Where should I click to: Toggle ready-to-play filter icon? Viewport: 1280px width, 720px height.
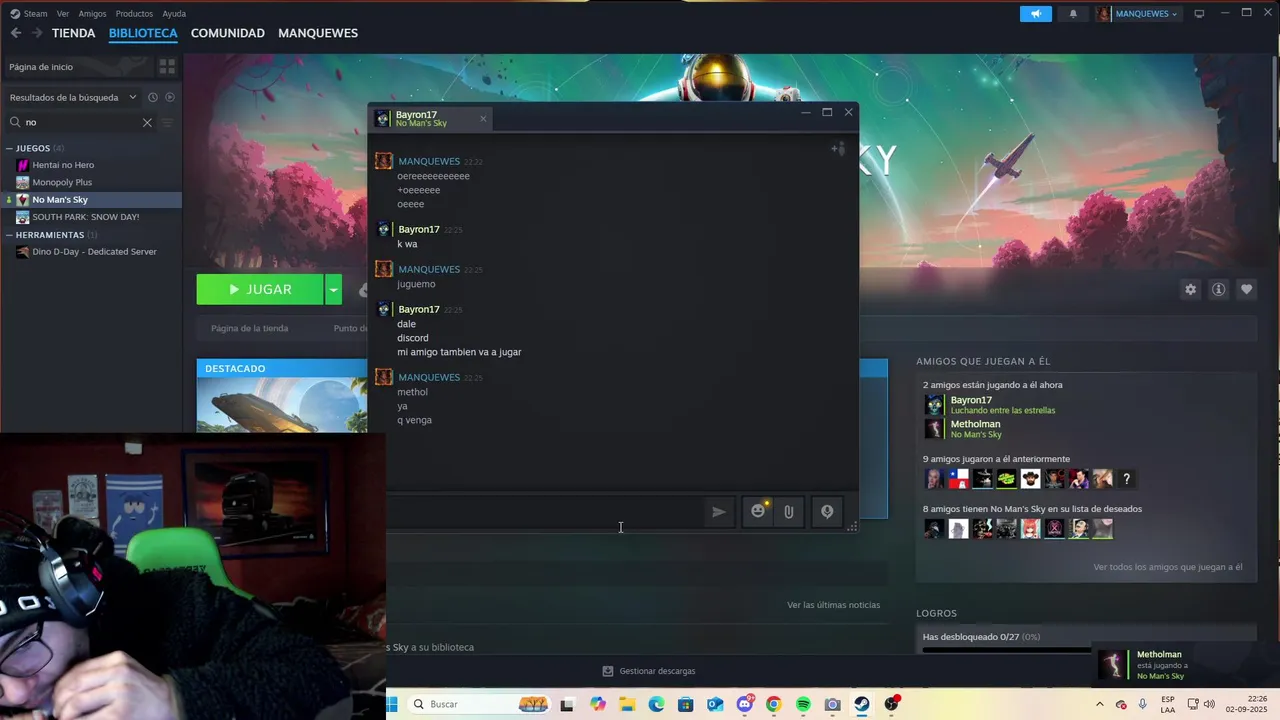click(x=170, y=97)
